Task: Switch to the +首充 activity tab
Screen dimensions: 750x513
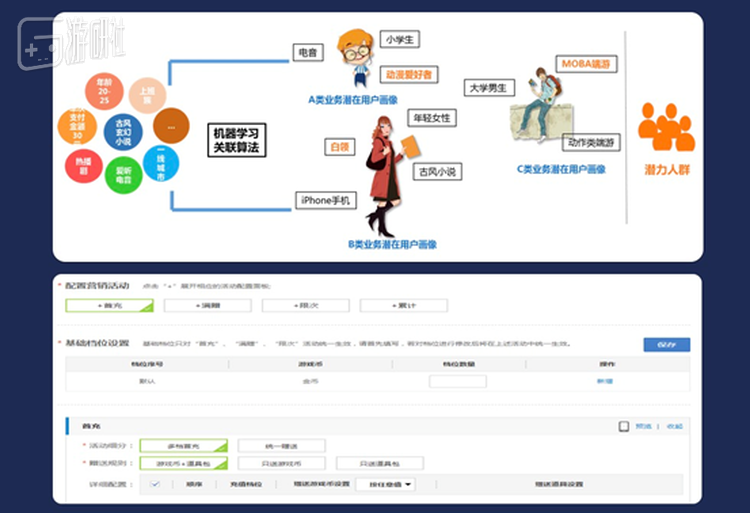Action: pos(108,306)
